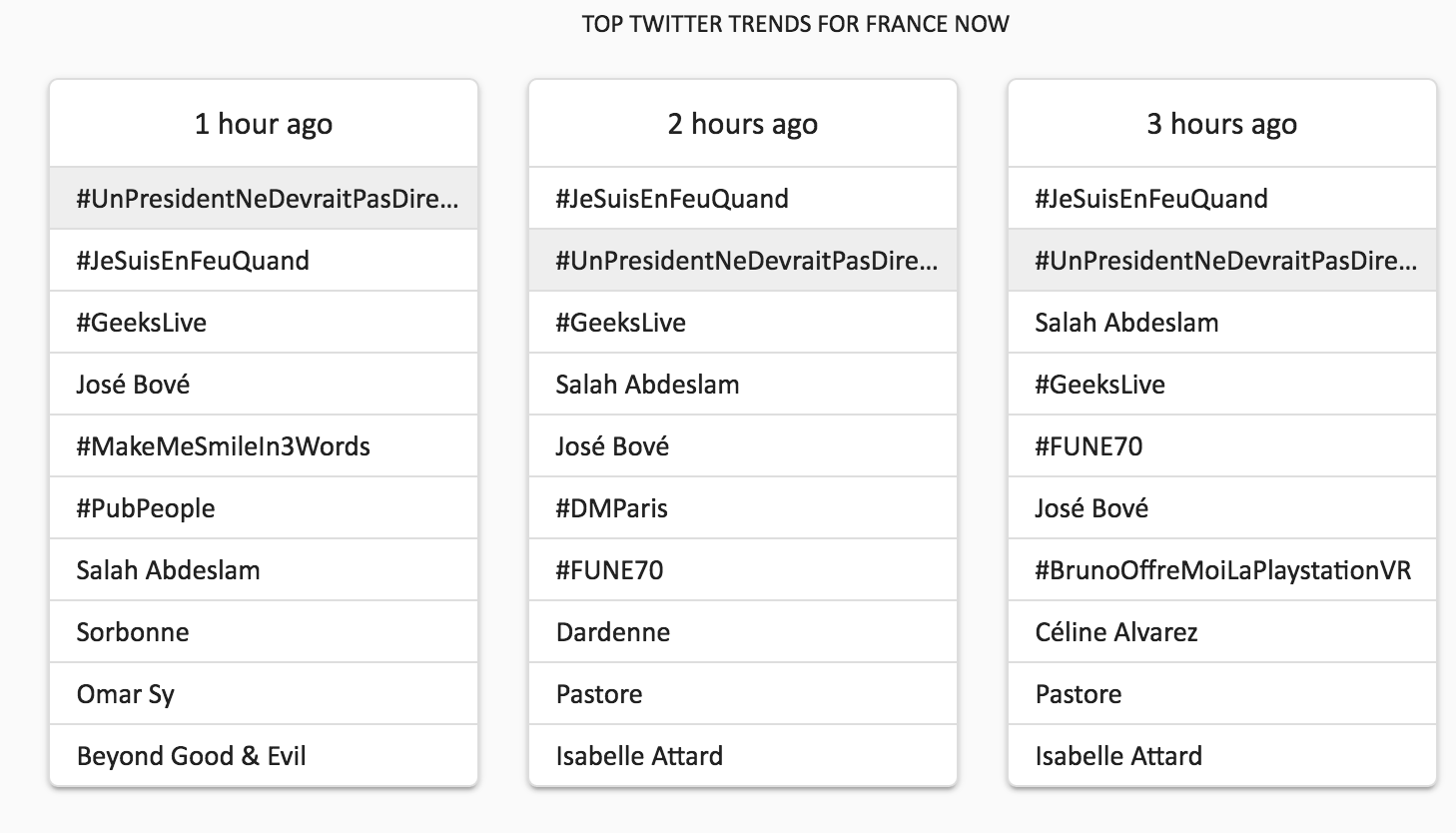The height and width of the screenshot is (833, 1456).
Task: Click #JeSuisEnFeuQuand under 1 hour ago
Action: point(193,261)
